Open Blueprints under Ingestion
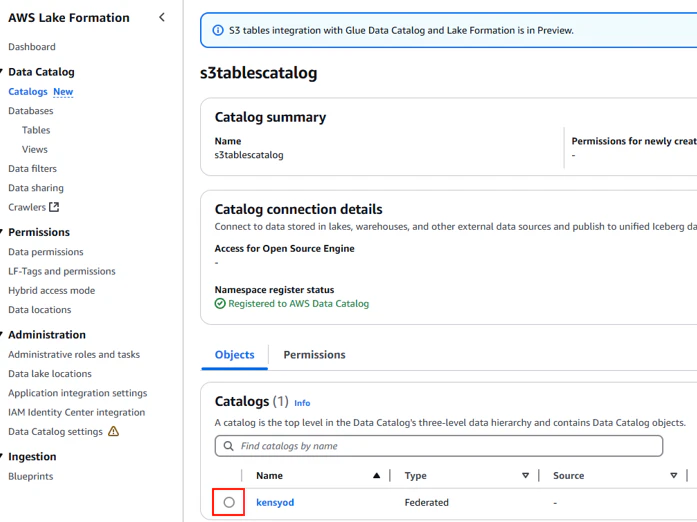Image resolution: width=697 pixels, height=522 pixels. [x=31, y=476]
